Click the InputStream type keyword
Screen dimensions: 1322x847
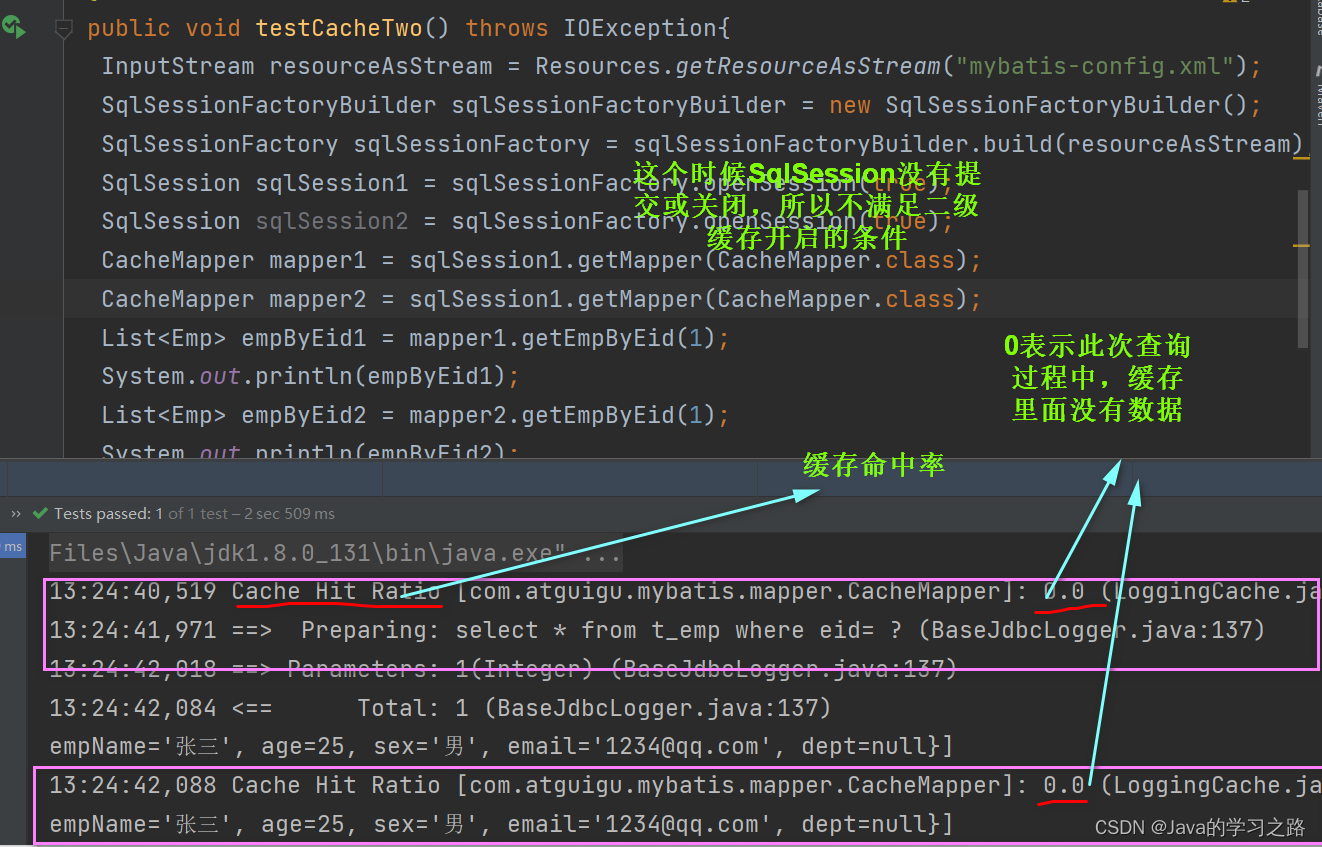click(178, 66)
